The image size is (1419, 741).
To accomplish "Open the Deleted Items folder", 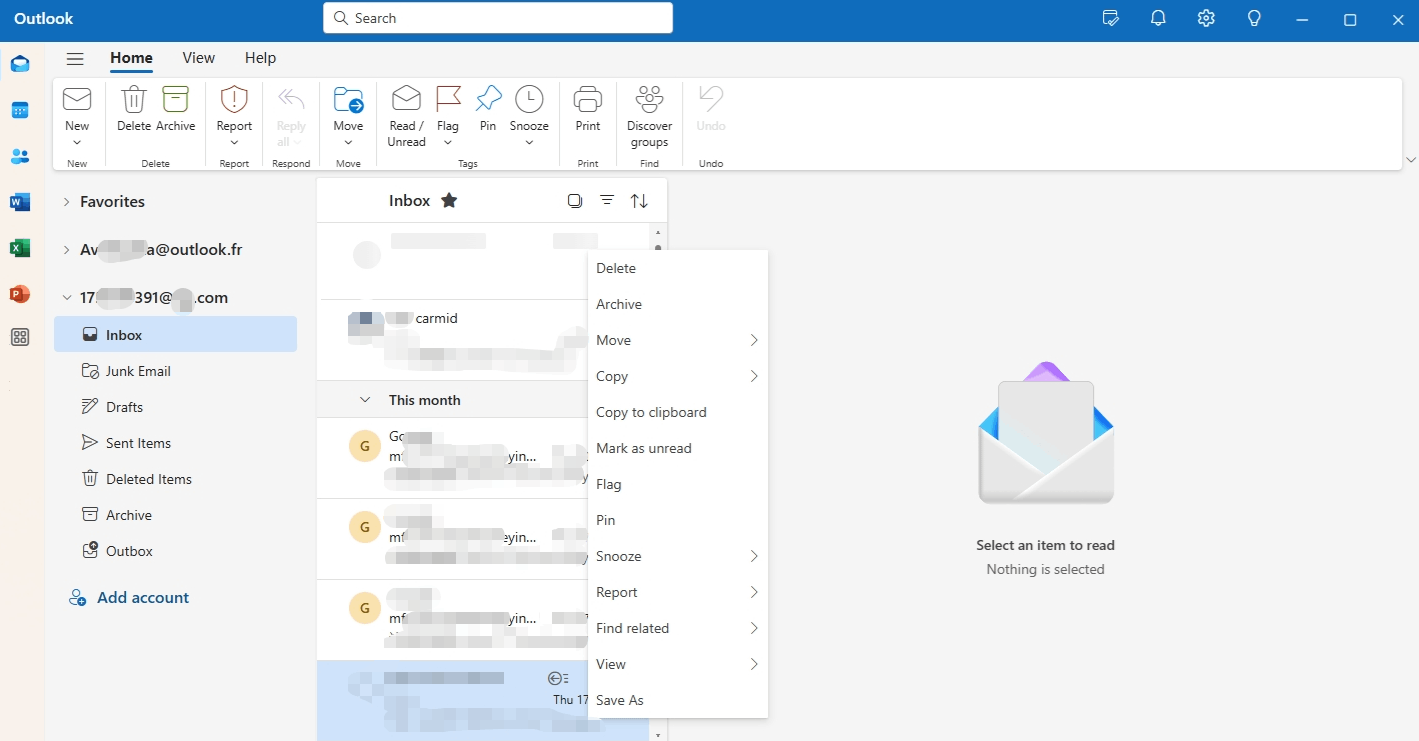I will click(x=175, y=479).
